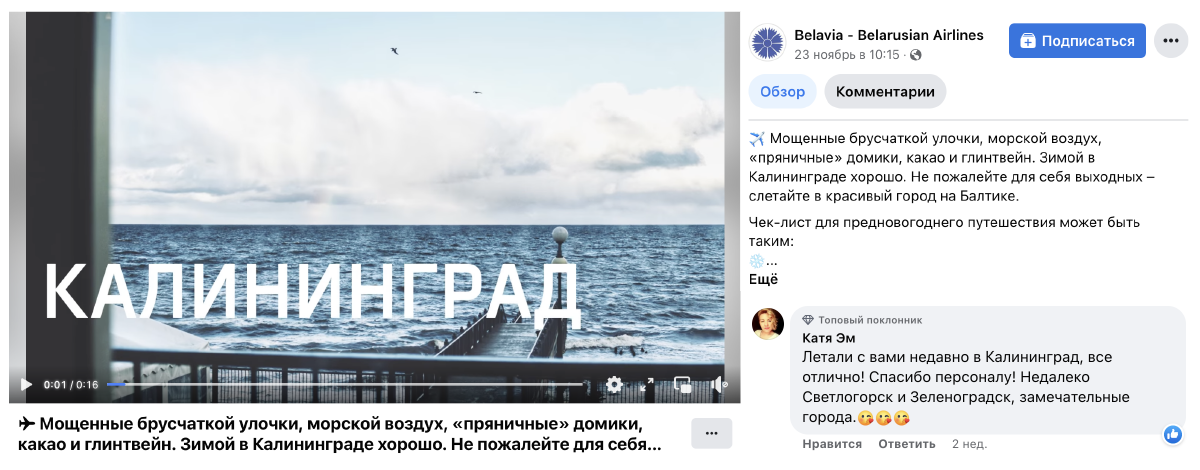Click the Топовый поклонник badge

coord(862,320)
